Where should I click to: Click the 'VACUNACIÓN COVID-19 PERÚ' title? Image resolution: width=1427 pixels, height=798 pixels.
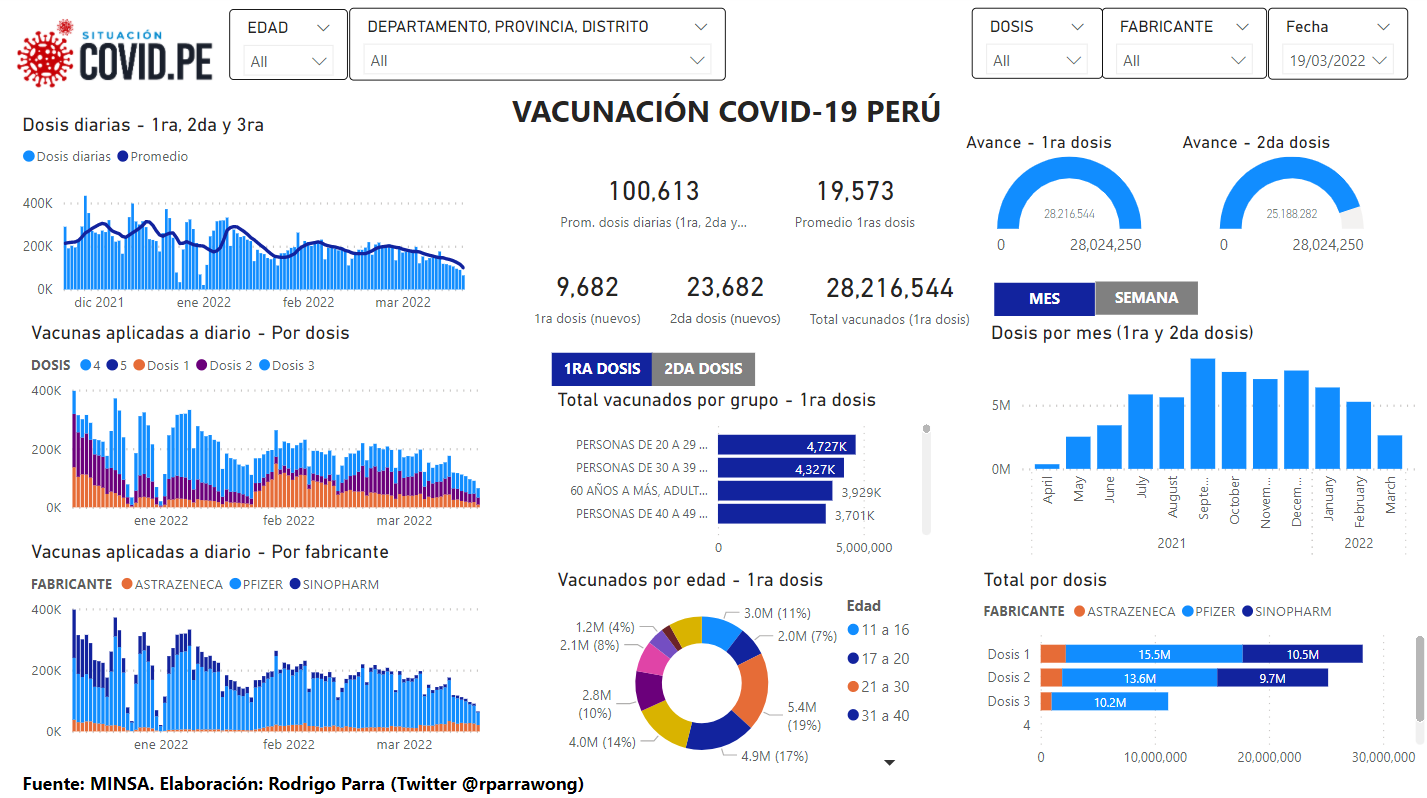(726, 110)
